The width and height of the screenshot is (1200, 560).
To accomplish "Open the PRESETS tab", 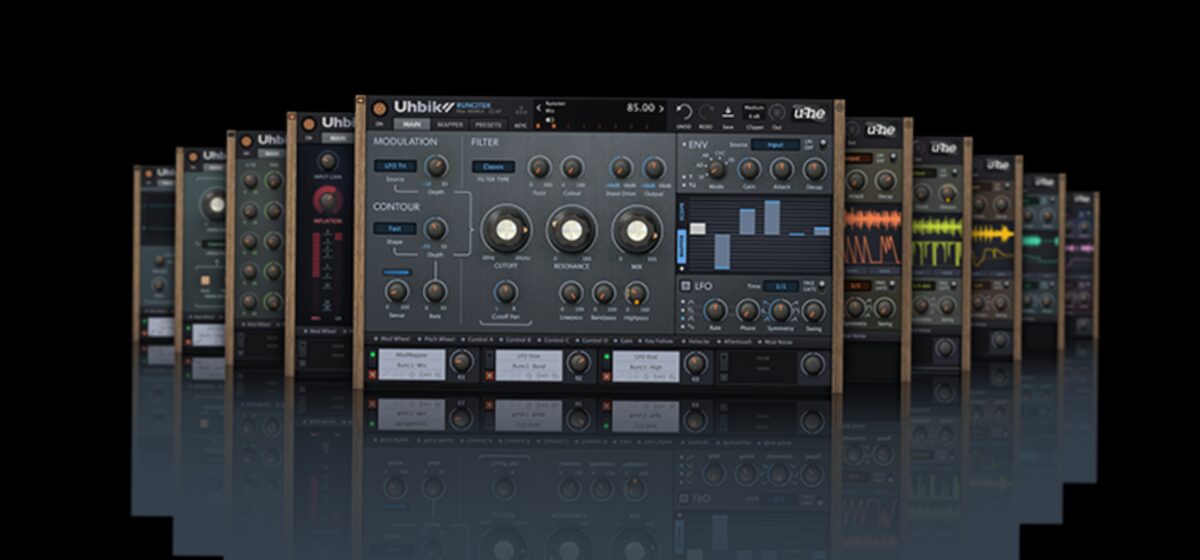I will click(488, 125).
